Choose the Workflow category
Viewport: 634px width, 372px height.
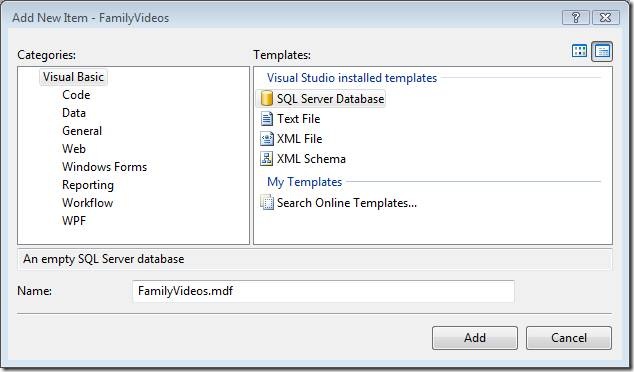[x=87, y=203]
